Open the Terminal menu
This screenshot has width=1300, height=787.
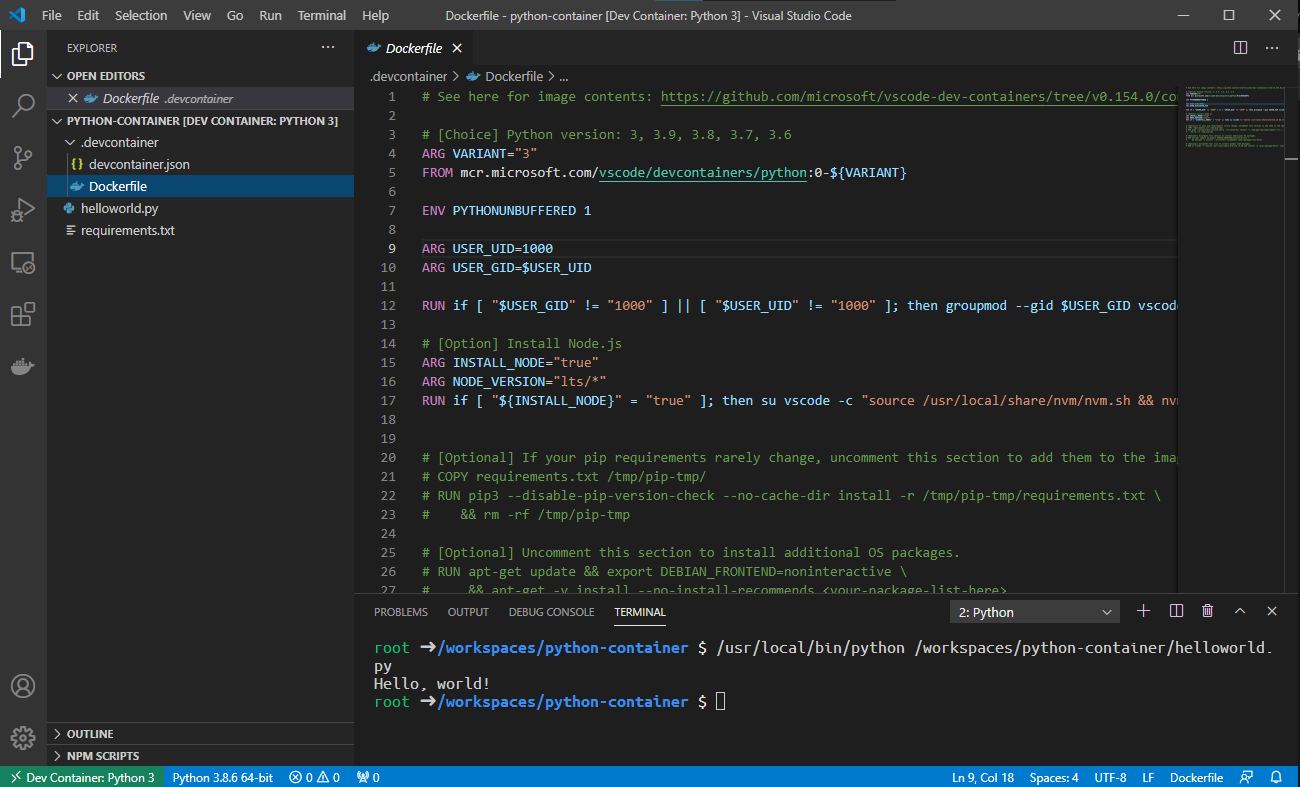click(322, 15)
